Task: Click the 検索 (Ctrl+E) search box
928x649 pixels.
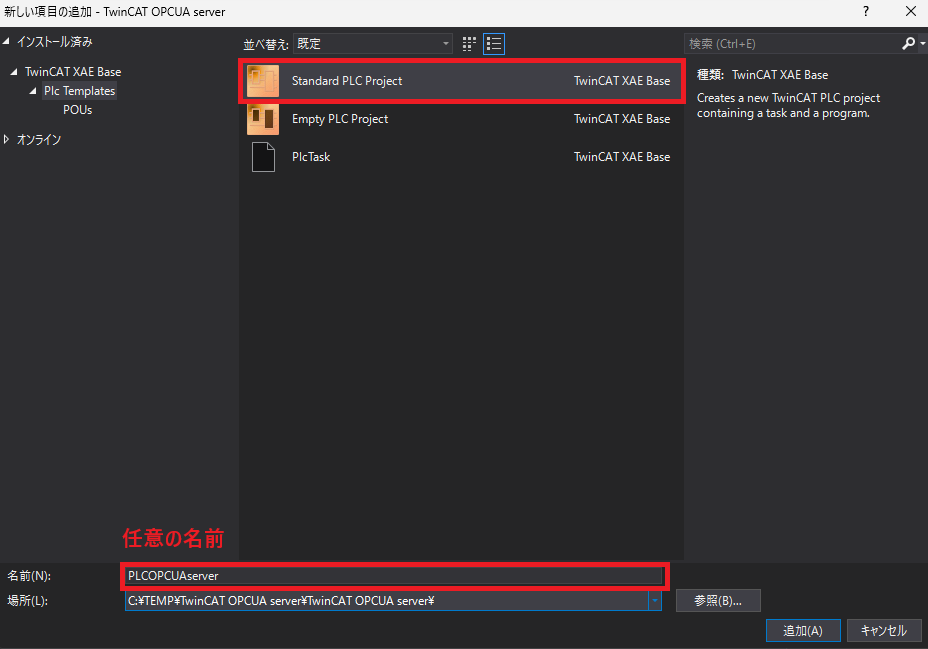Action: 792,44
